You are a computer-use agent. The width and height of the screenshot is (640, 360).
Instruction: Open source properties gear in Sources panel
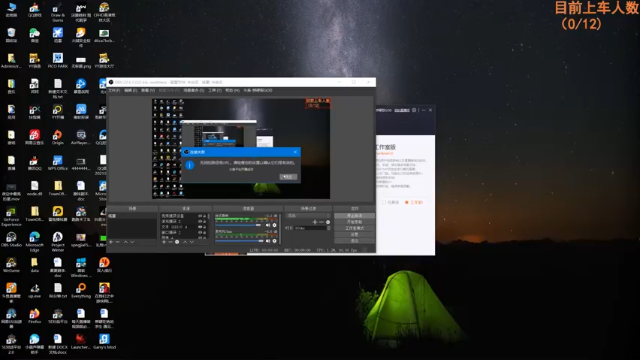pos(177,242)
